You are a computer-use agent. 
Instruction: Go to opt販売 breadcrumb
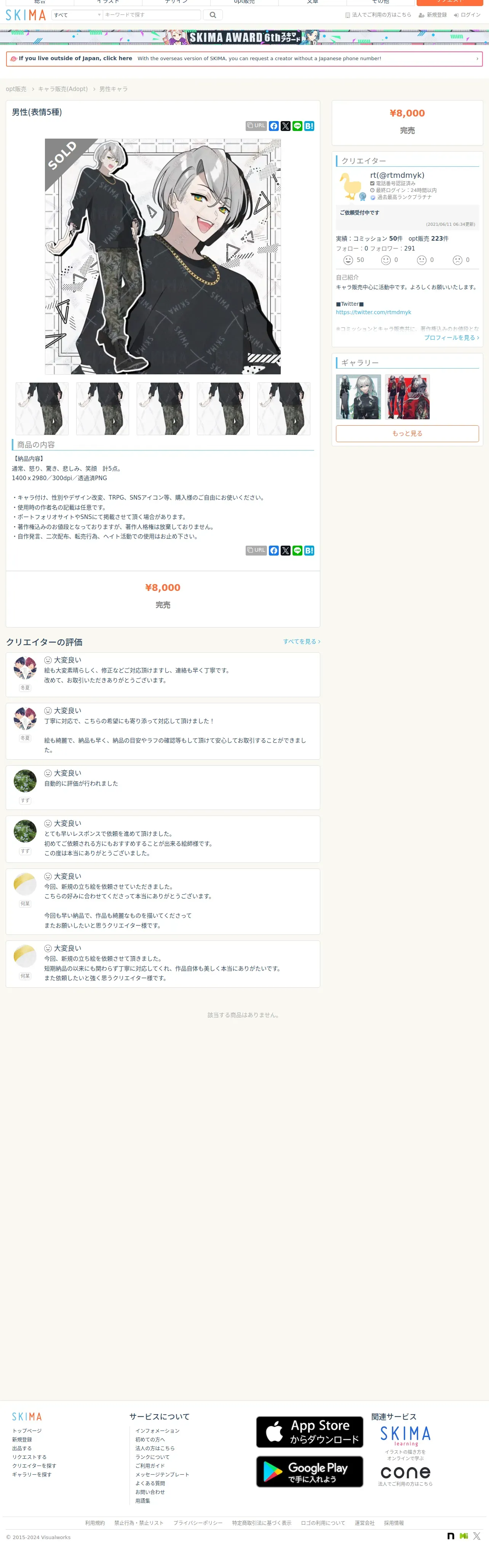point(16,89)
